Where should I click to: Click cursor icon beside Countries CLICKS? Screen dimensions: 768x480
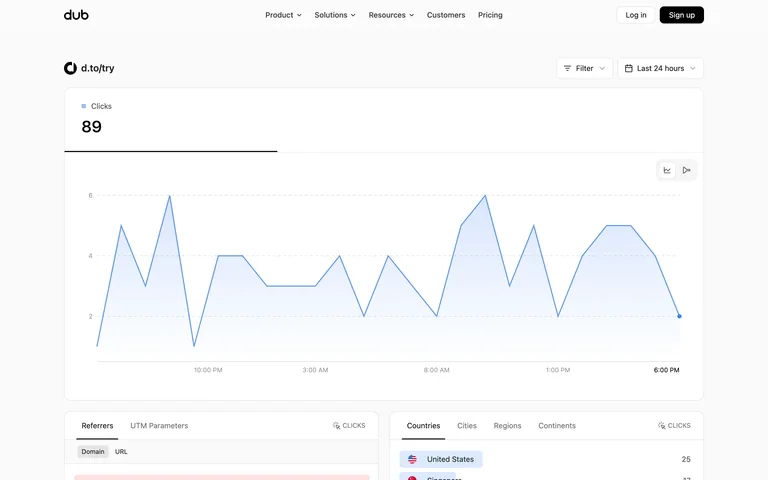pos(661,426)
